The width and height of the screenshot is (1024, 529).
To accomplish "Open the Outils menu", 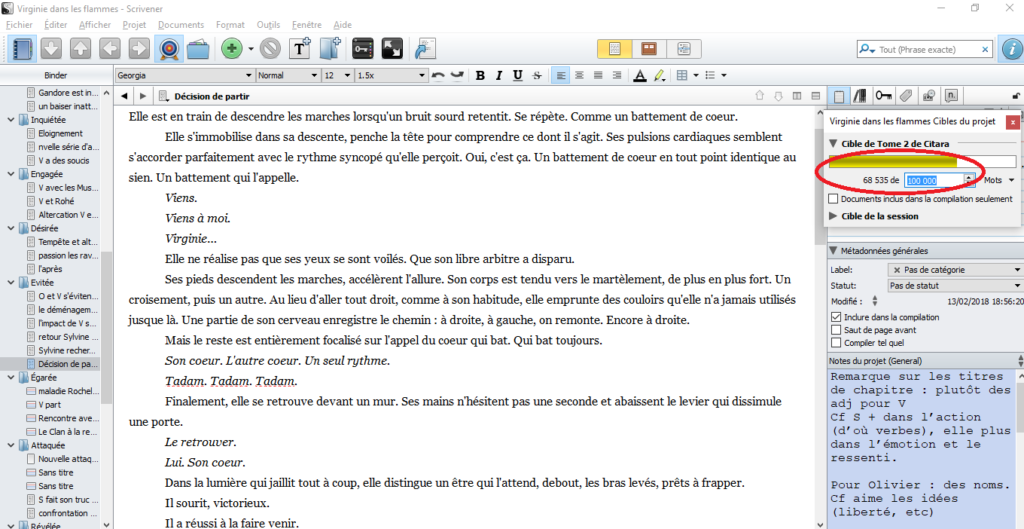I will [x=268, y=25].
